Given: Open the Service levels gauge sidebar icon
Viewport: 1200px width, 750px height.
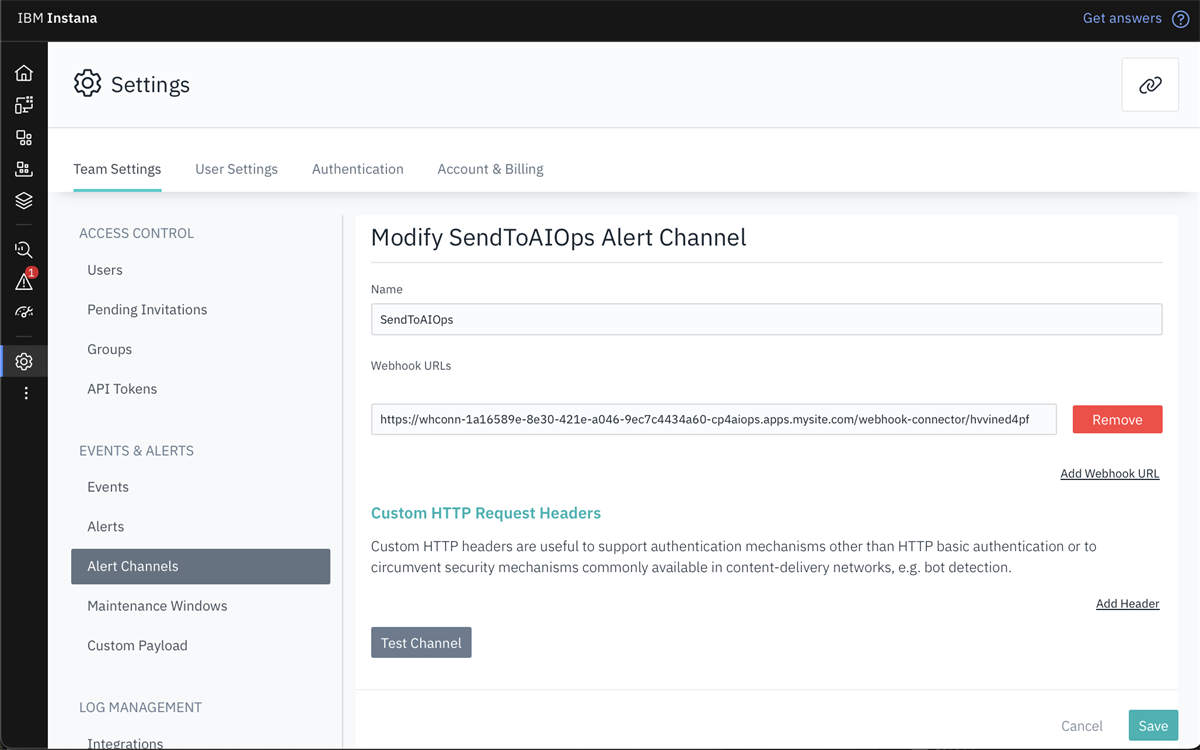Looking at the screenshot, I should (24, 312).
